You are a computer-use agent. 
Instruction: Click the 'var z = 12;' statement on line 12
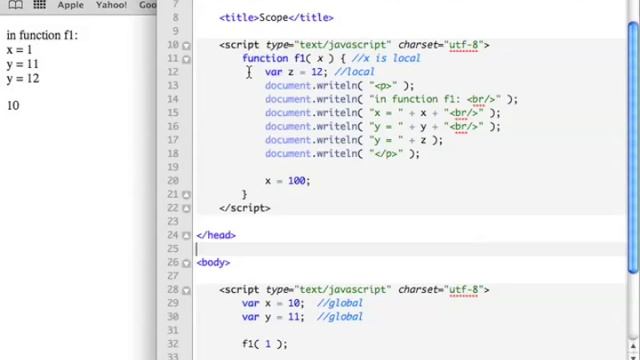[x=296, y=72]
